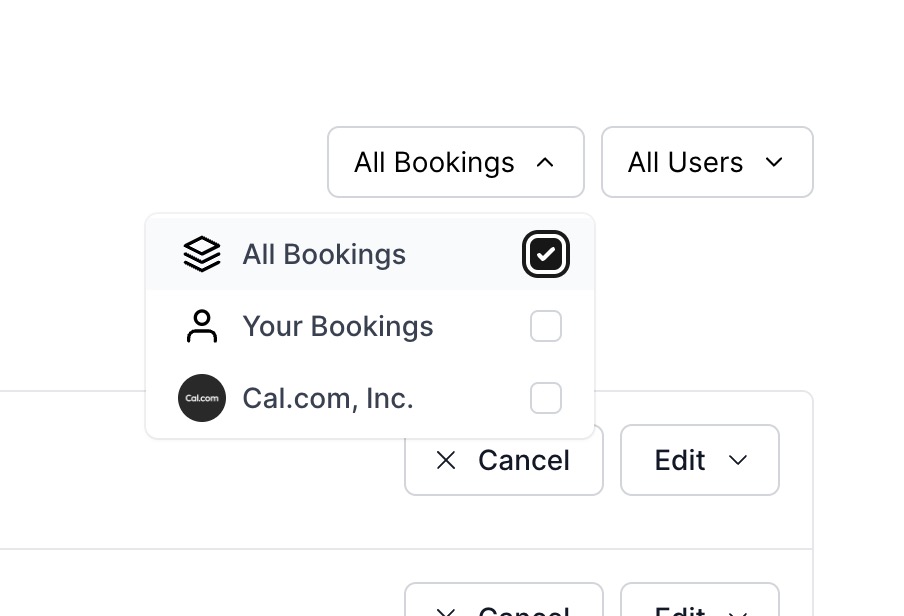This screenshot has width=904, height=616.
Task: Select All Bookings from the filter menu
Action: (x=324, y=254)
